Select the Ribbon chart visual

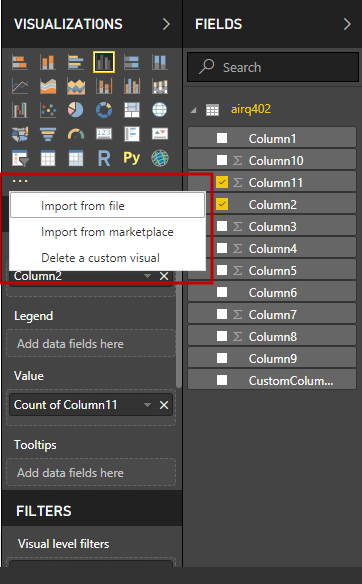point(159,86)
